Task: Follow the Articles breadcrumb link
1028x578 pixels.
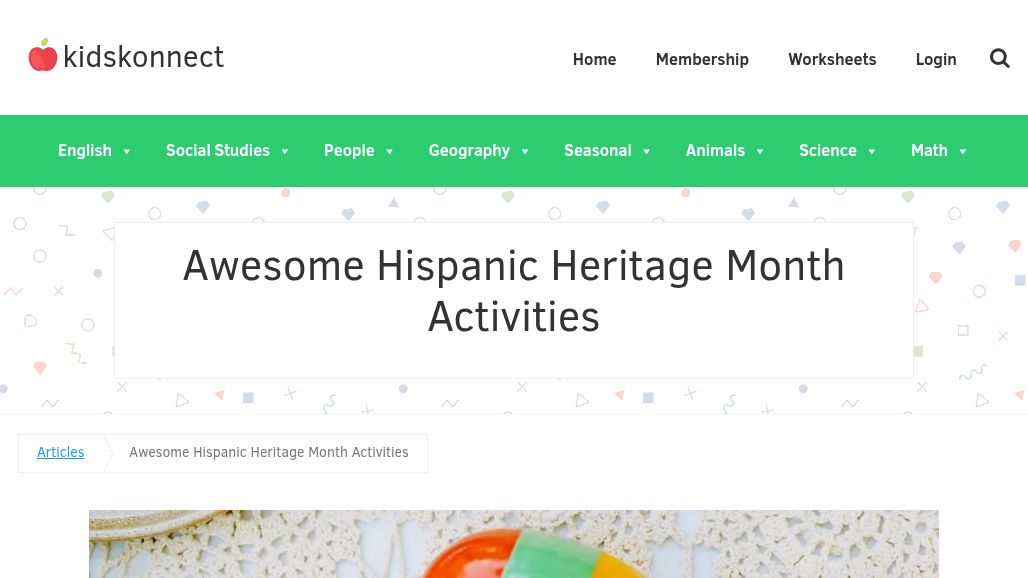Action: [x=60, y=452]
